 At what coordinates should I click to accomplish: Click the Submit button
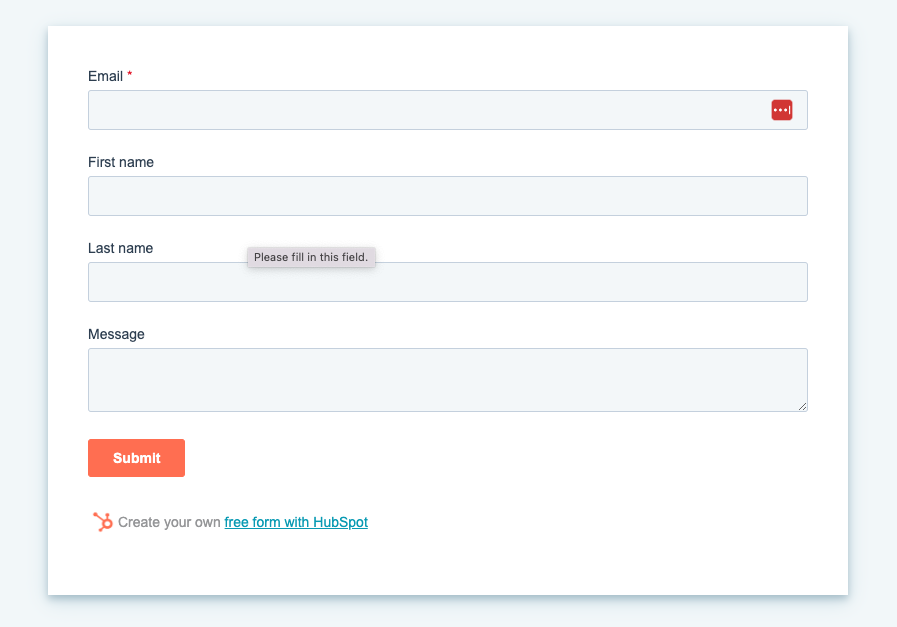coord(136,458)
